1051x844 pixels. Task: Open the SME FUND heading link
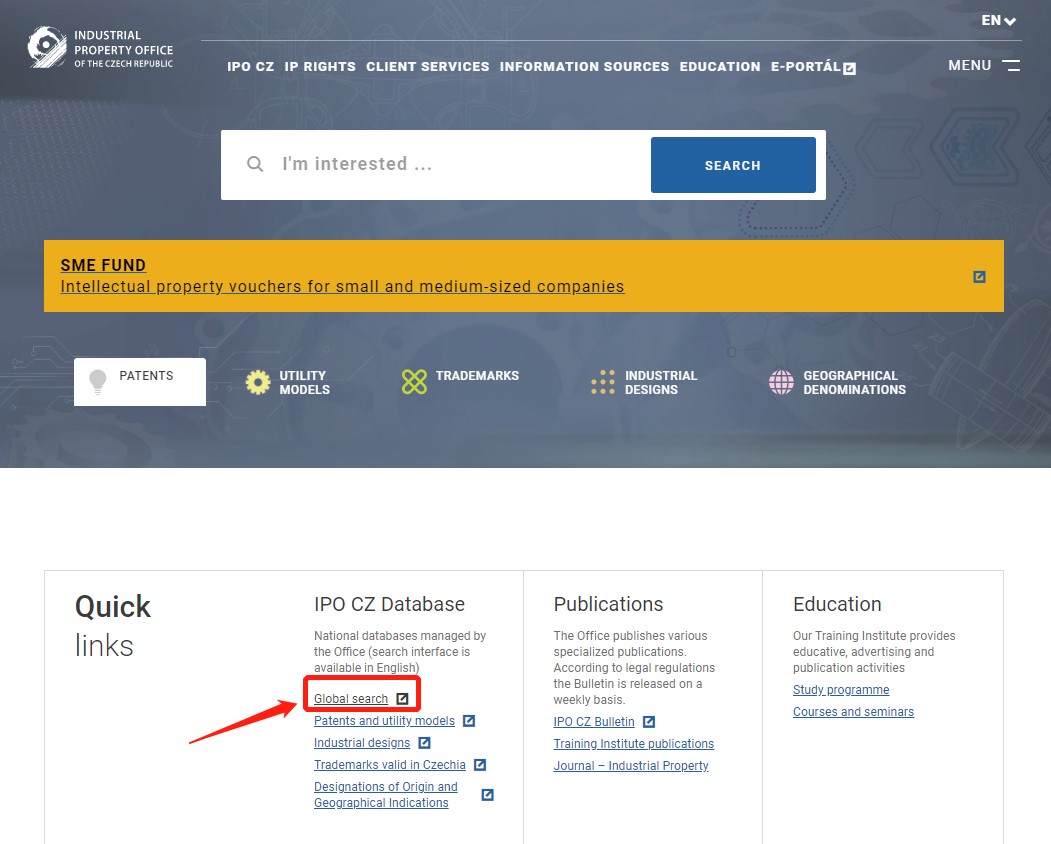[x=103, y=265]
